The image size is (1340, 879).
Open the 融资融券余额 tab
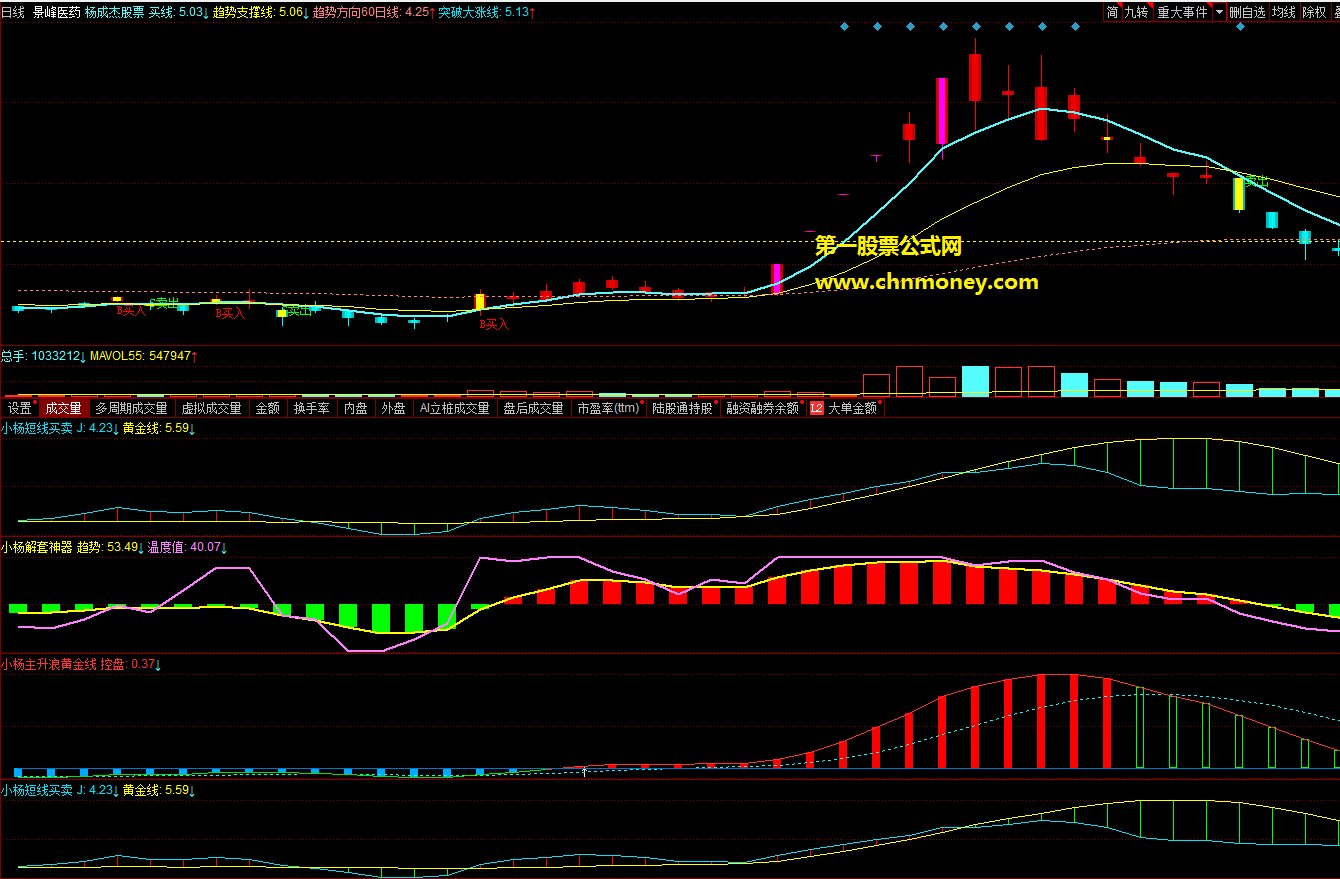pos(763,408)
